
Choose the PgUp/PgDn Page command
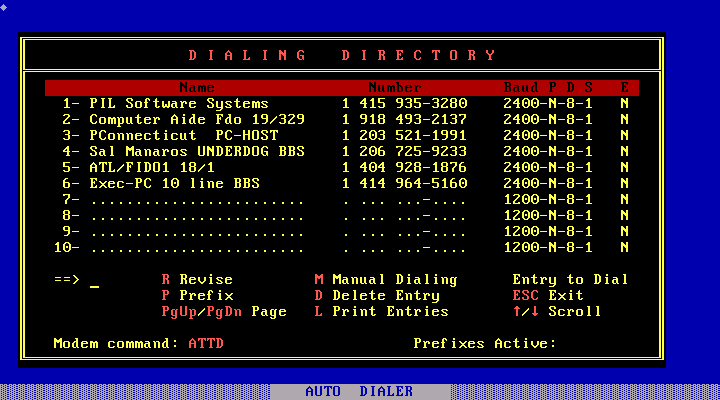[x=224, y=312]
